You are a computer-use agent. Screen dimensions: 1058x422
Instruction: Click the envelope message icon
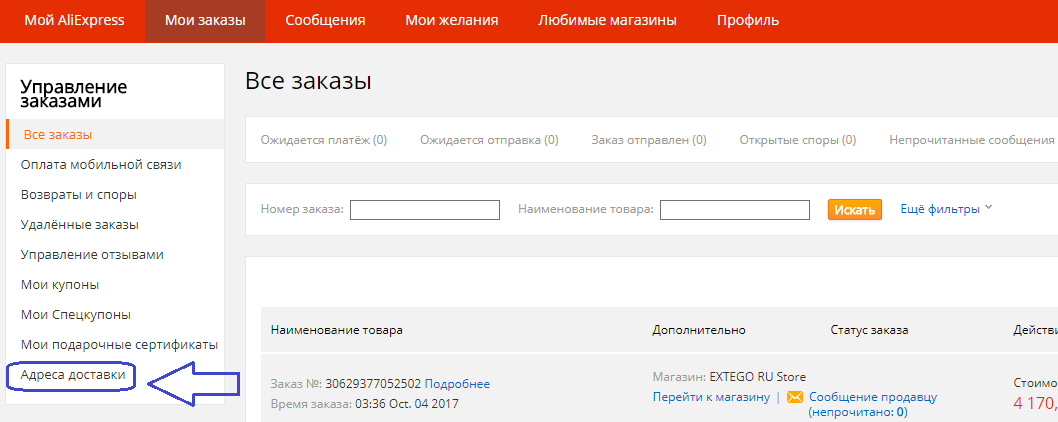pyautogui.click(x=795, y=397)
